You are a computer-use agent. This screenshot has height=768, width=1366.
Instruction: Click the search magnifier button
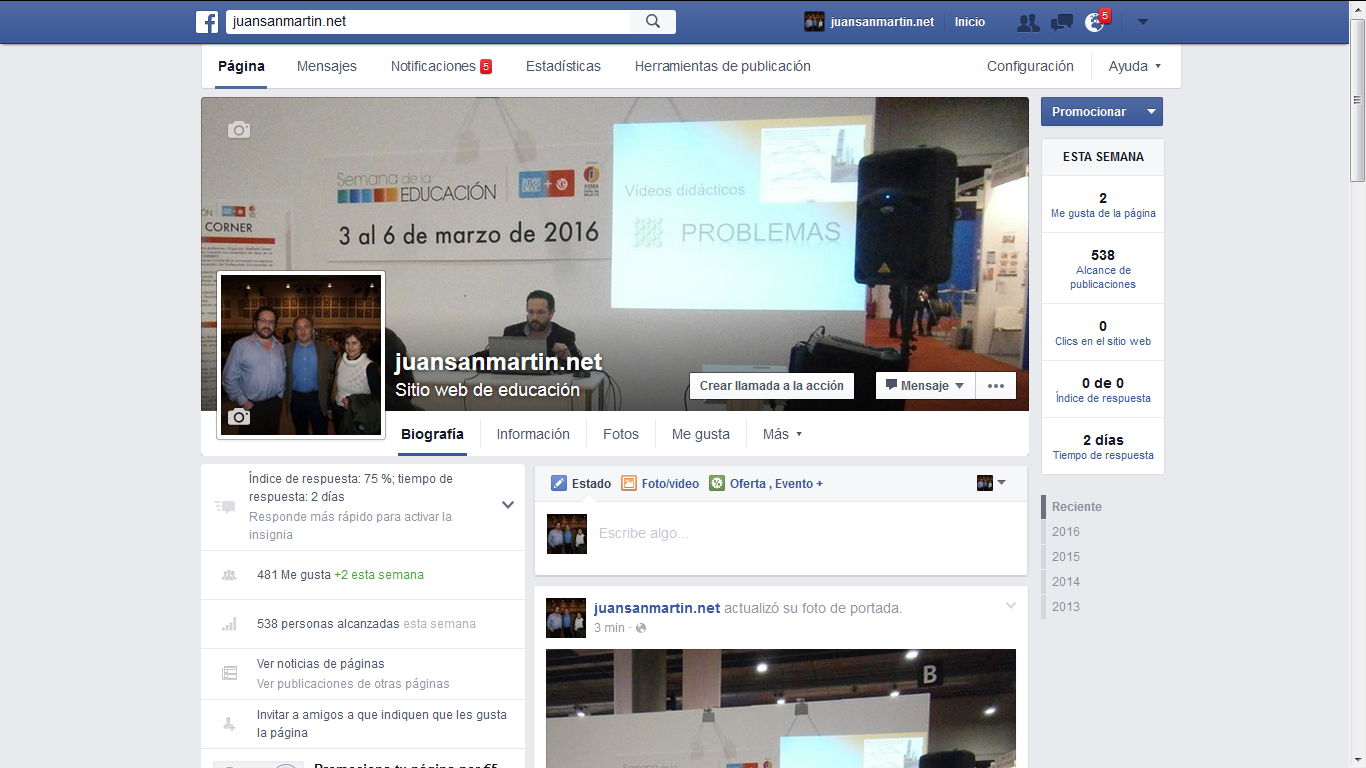coord(653,22)
